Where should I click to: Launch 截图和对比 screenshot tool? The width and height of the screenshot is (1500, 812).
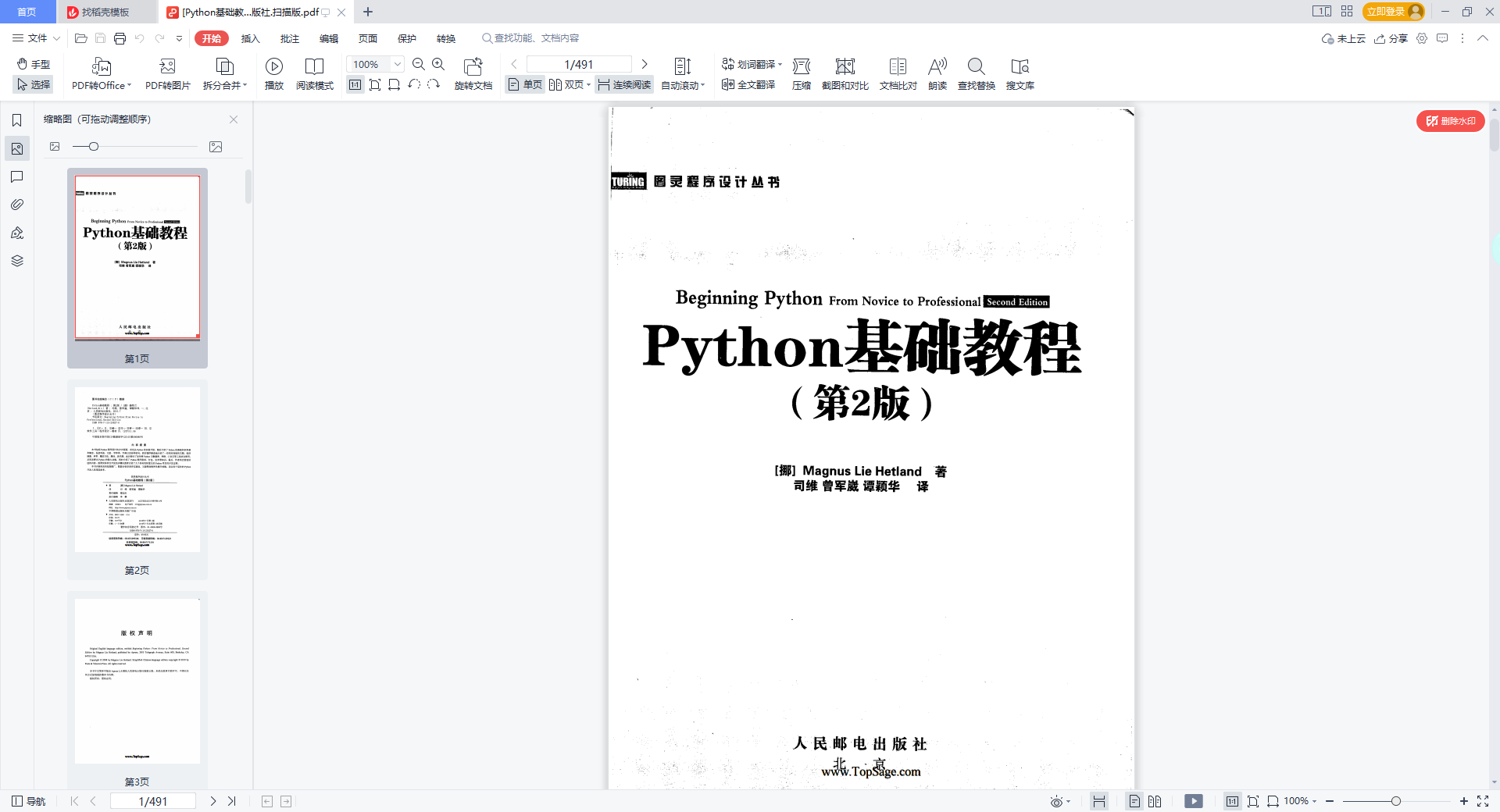845,74
